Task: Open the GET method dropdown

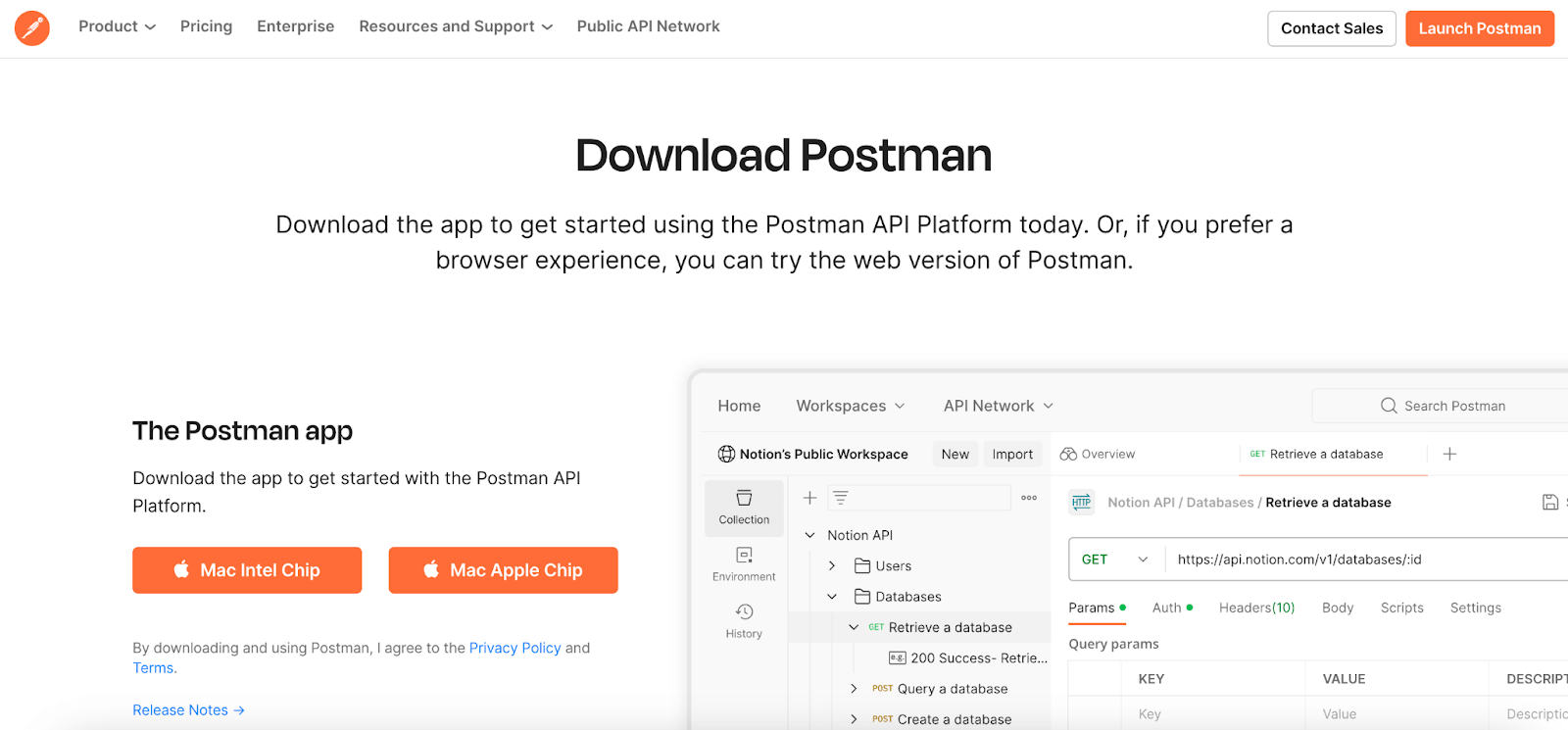Action: 1115,560
